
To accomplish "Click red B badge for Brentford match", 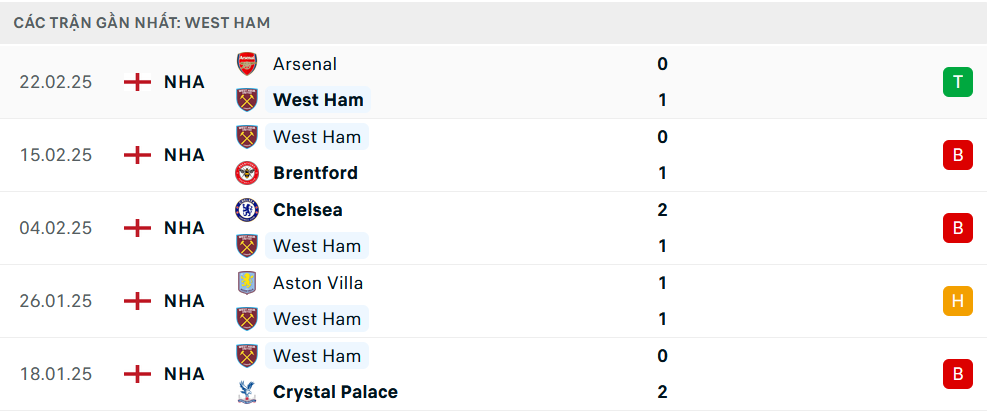I will point(957,155).
